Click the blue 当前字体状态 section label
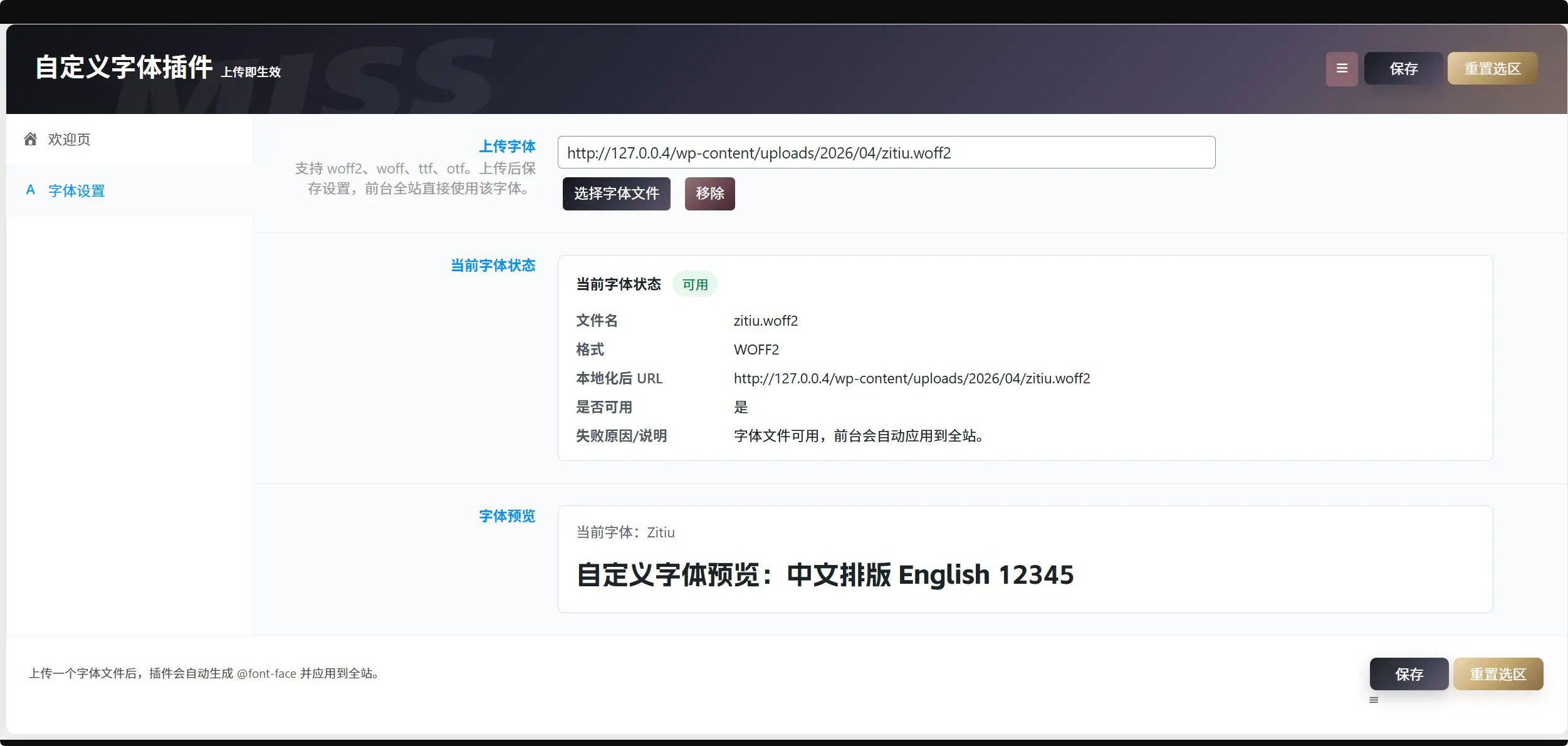 493,265
